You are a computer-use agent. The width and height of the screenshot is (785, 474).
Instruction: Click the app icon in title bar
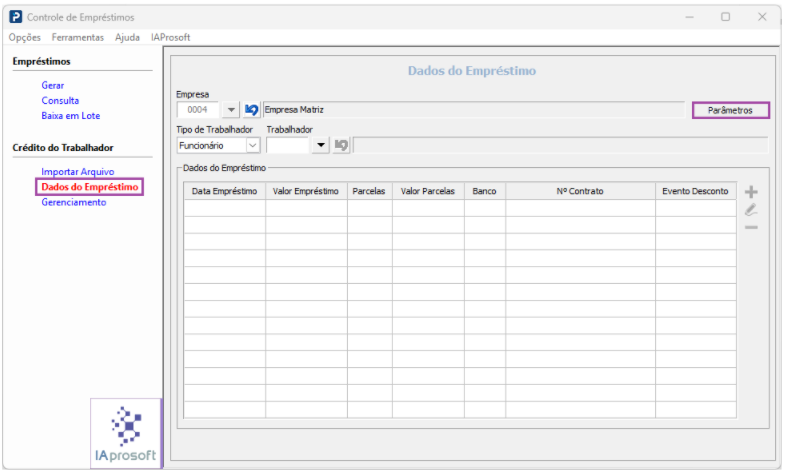tap(16, 17)
